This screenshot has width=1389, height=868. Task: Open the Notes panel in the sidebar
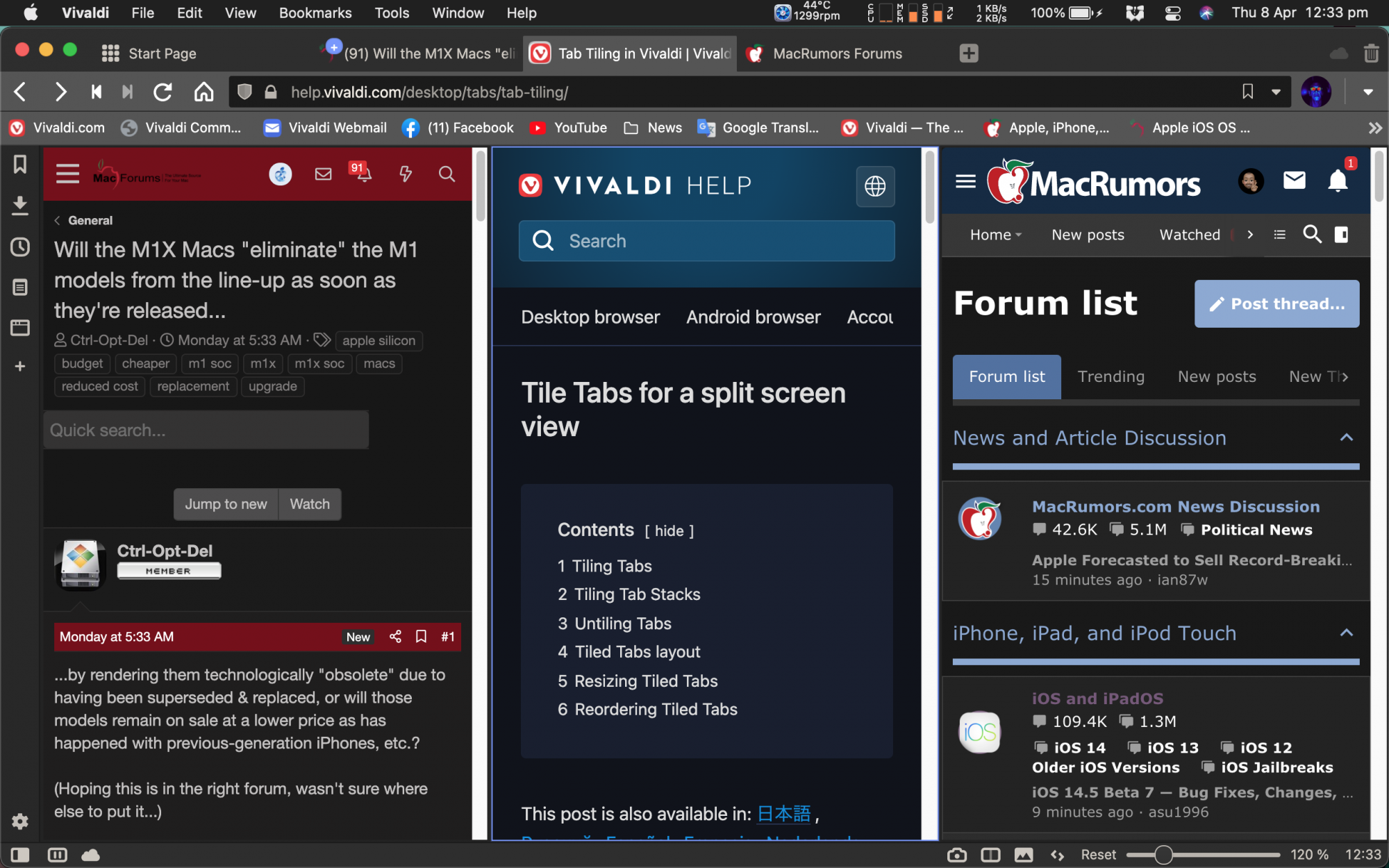click(19, 286)
